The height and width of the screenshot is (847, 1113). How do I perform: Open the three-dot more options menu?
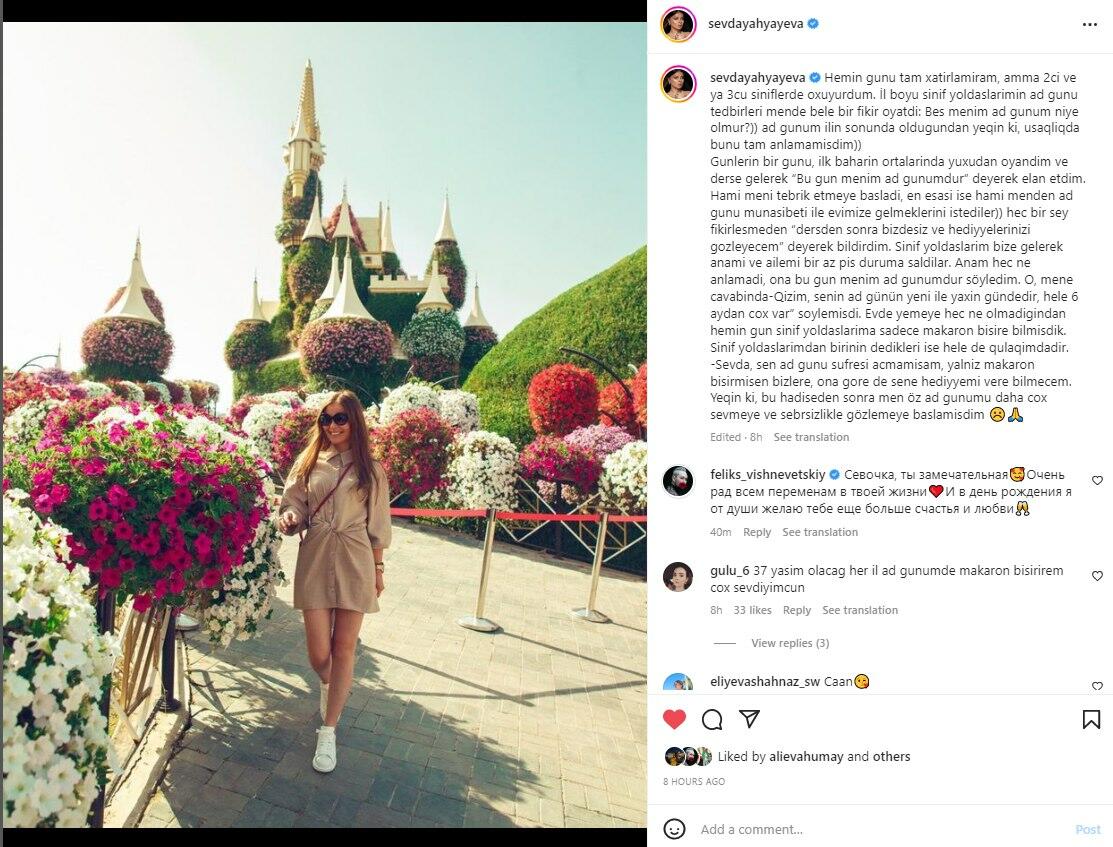[1090, 24]
